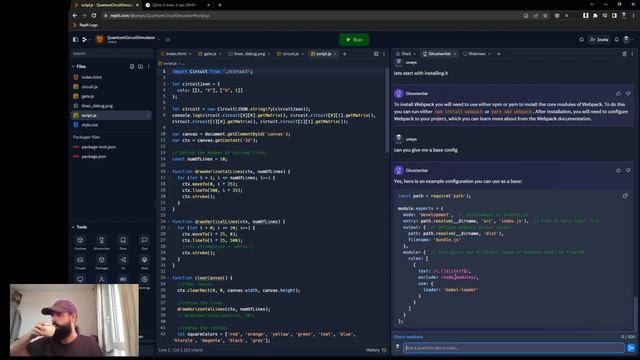Open the Threads tool
Image resolution: width=640 pixels, height=360 pixels.
(x=80, y=261)
